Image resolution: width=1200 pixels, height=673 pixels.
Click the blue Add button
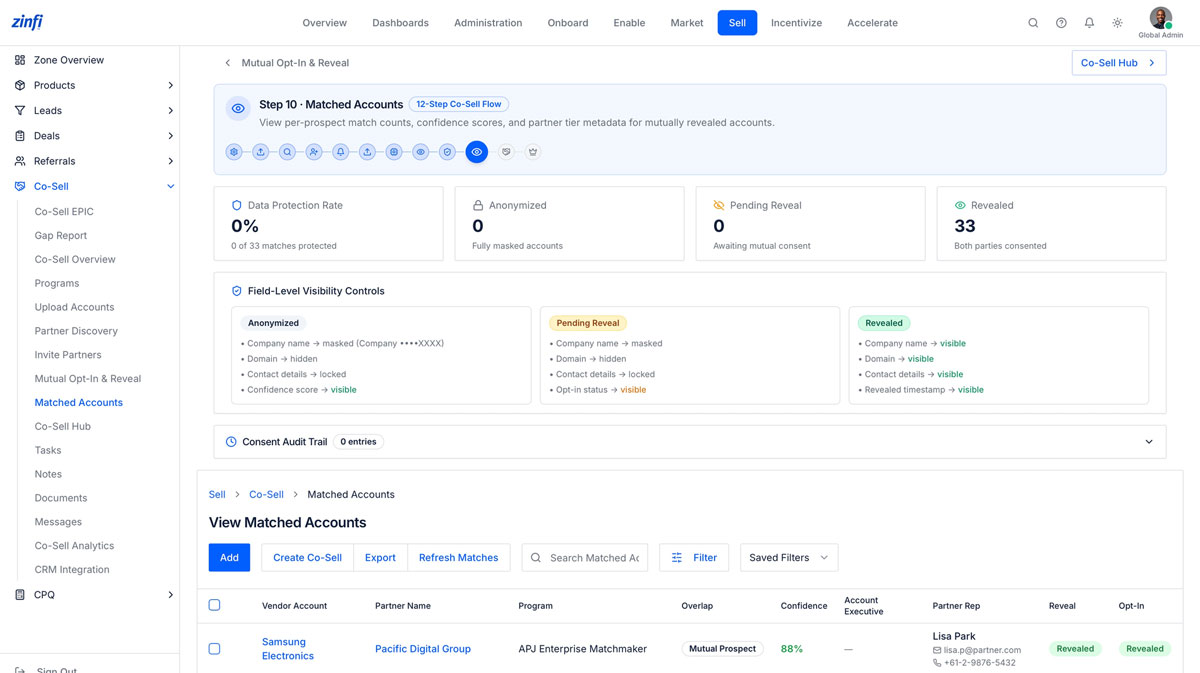click(x=229, y=558)
